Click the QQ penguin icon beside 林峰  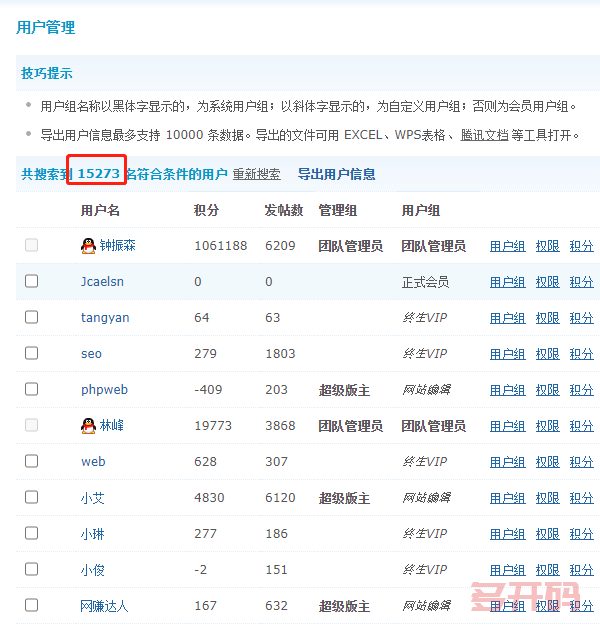point(88,426)
